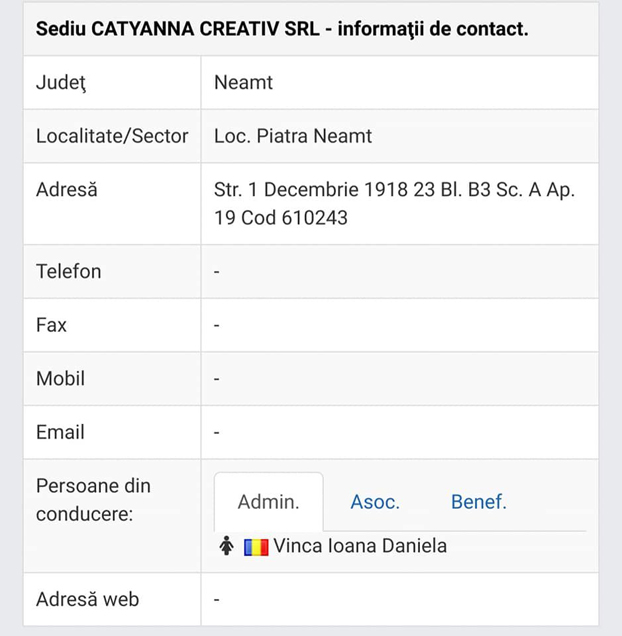Select the Benef. tab
622x636 pixels.
tap(479, 502)
